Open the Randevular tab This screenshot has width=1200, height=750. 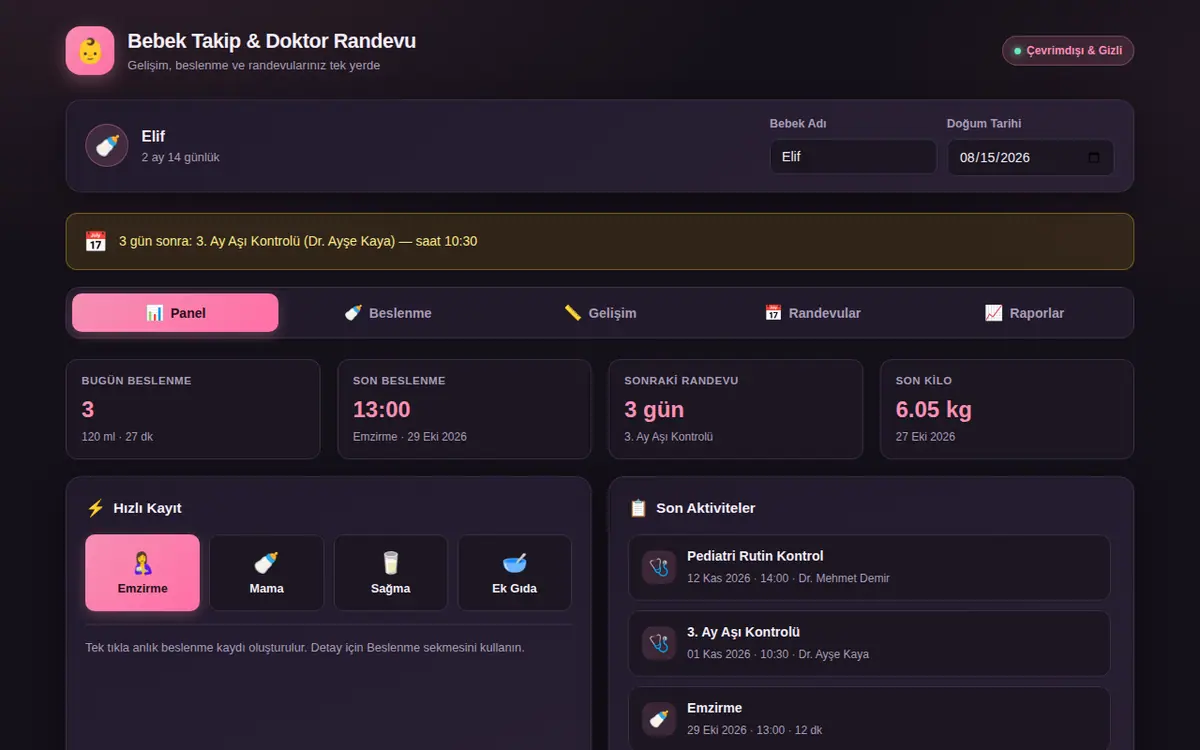tap(812, 313)
